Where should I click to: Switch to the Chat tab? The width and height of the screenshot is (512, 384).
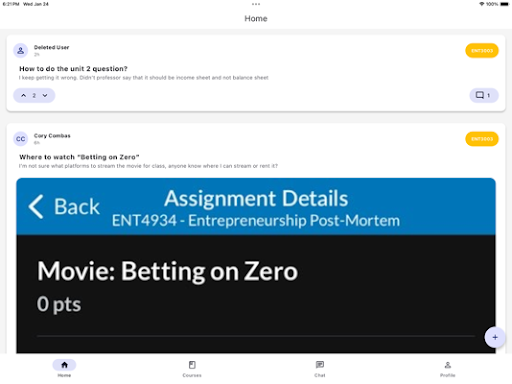click(320, 368)
